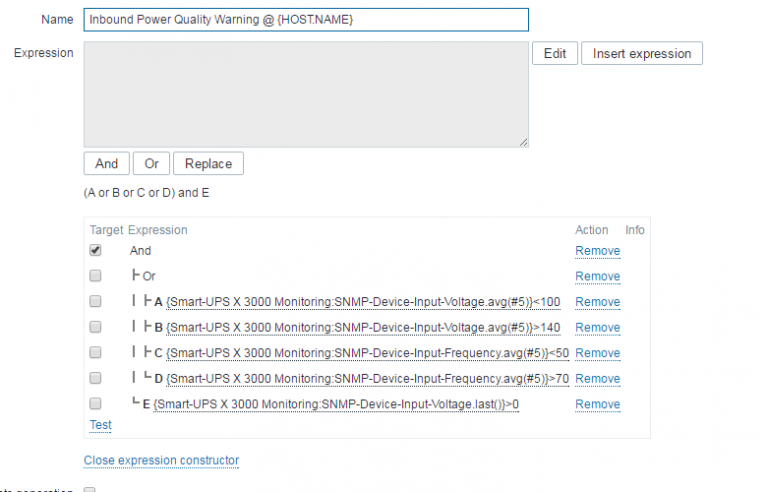
Task: Click the Action column header
Action: click(592, 230)
